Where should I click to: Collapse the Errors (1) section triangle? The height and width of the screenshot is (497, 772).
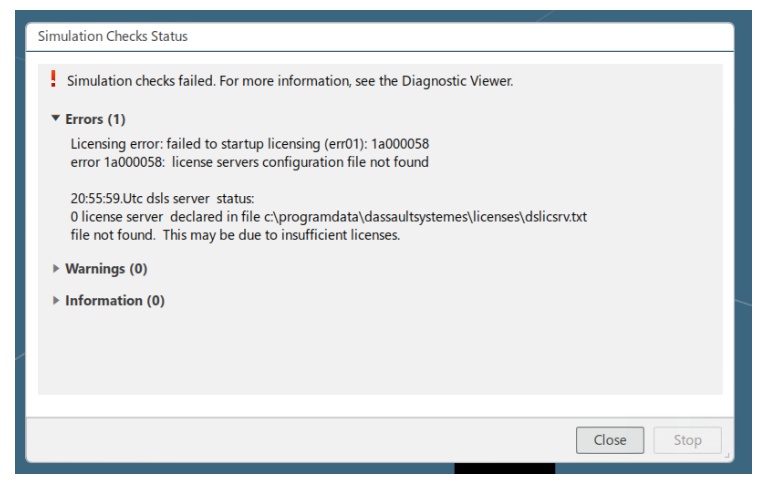[56, 119]
